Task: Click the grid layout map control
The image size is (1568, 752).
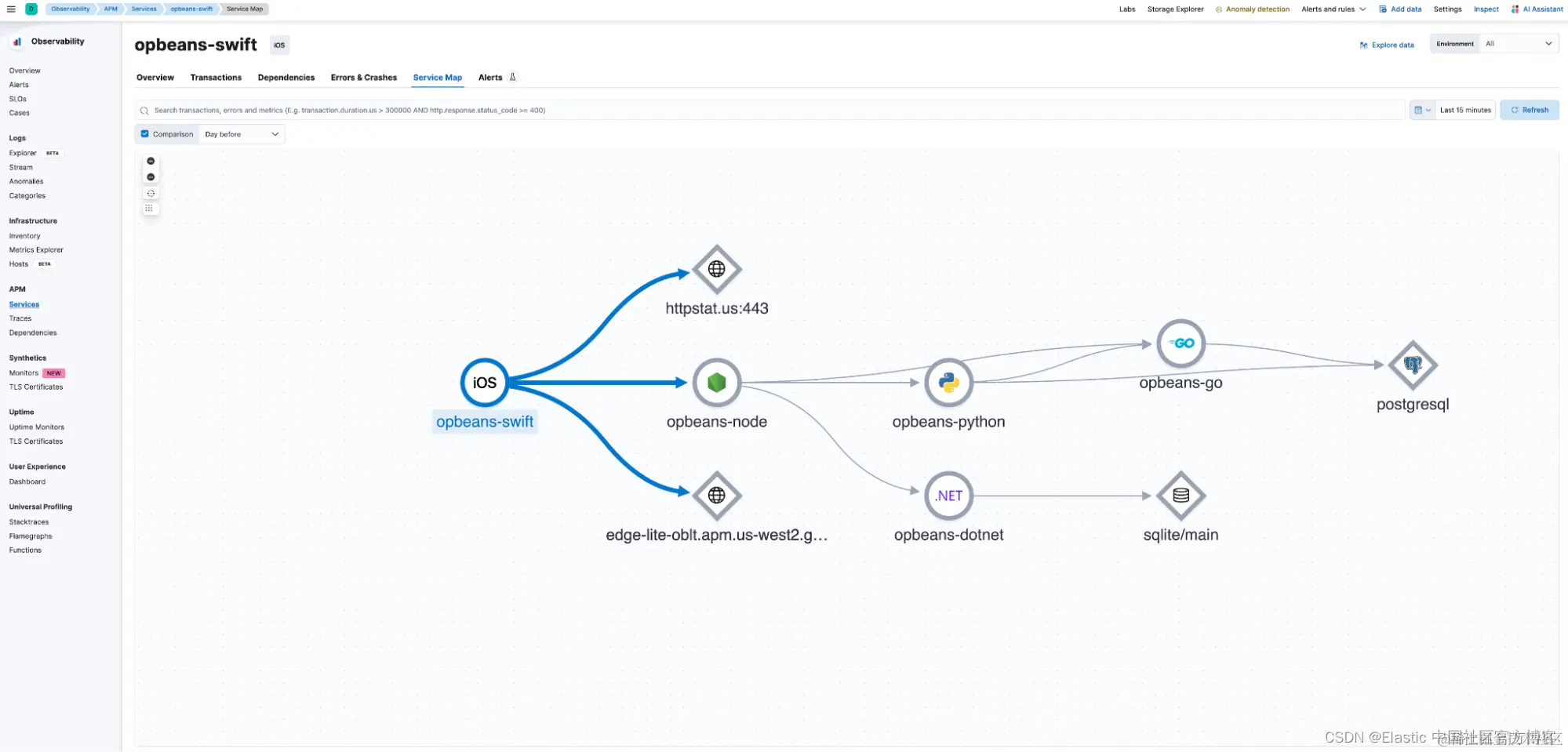Action: [x=149, y=209]
